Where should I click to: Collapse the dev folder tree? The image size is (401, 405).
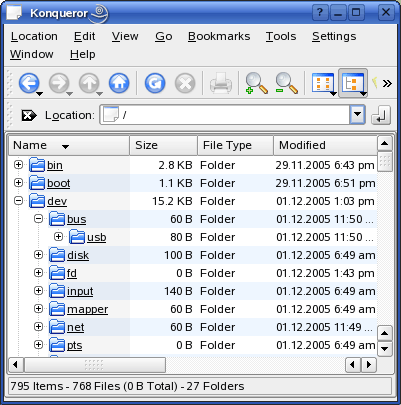click(x=19, y=201)
